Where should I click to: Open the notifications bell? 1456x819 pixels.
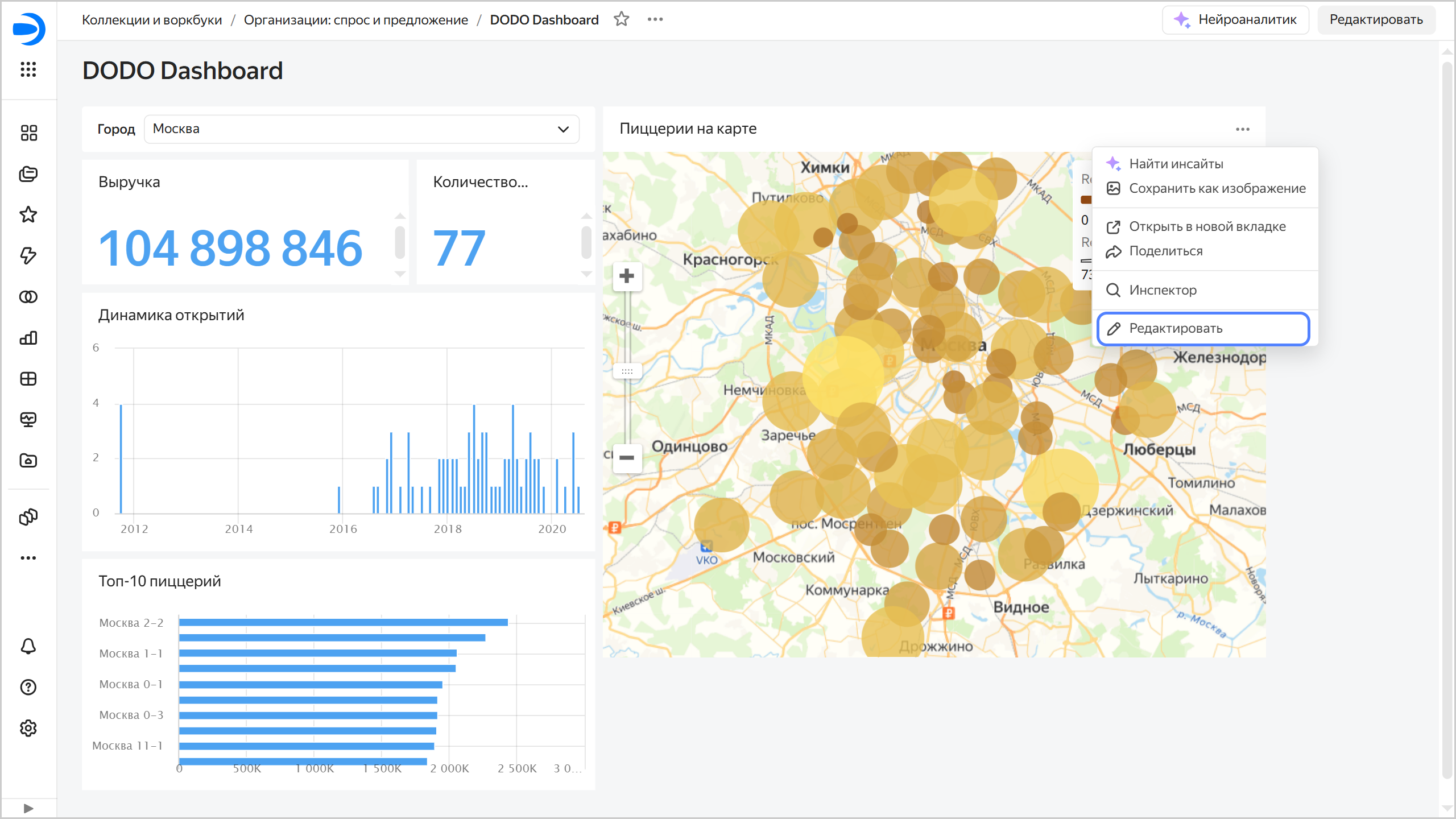click(x=28, y=646)
